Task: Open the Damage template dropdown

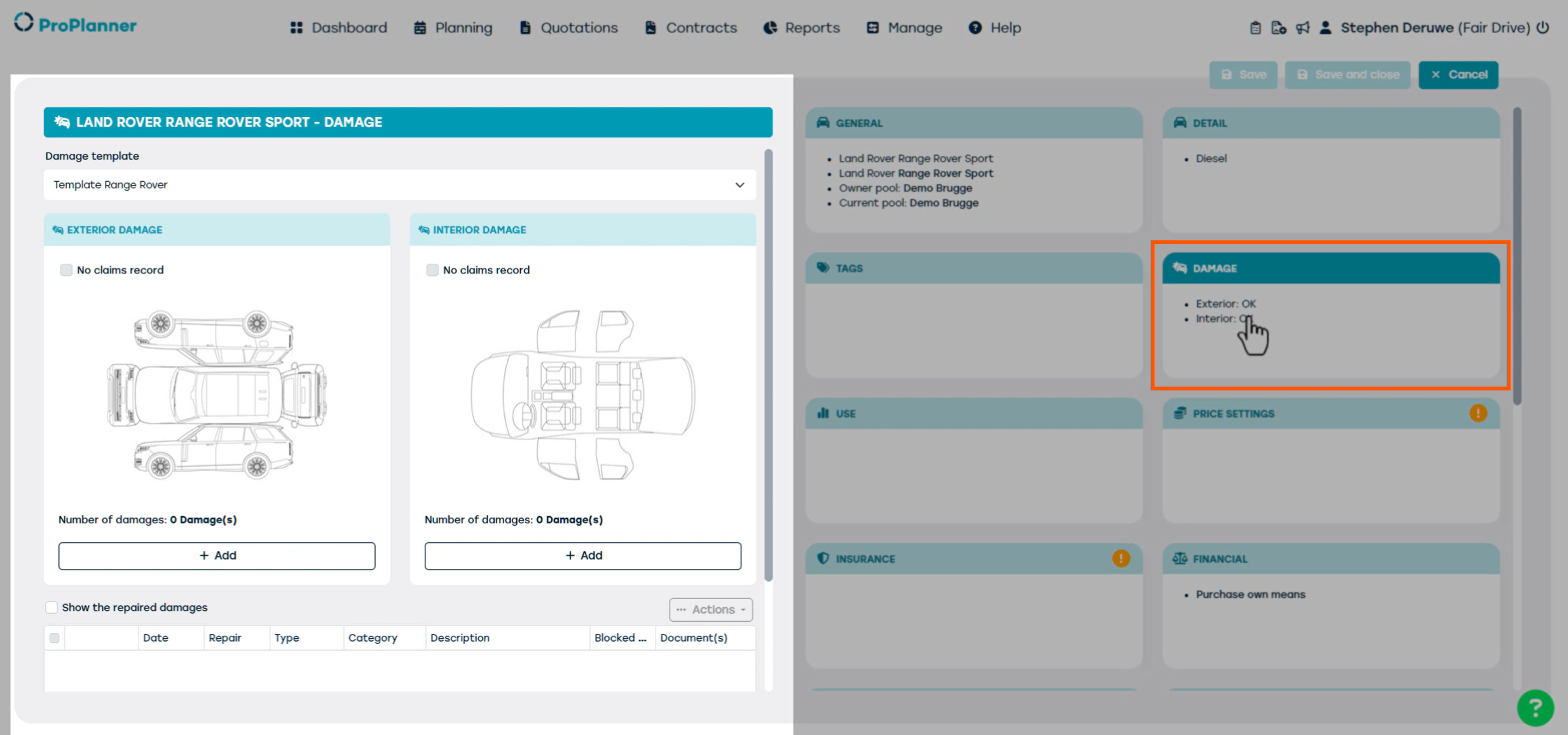Action: click(x=399, y=185)
